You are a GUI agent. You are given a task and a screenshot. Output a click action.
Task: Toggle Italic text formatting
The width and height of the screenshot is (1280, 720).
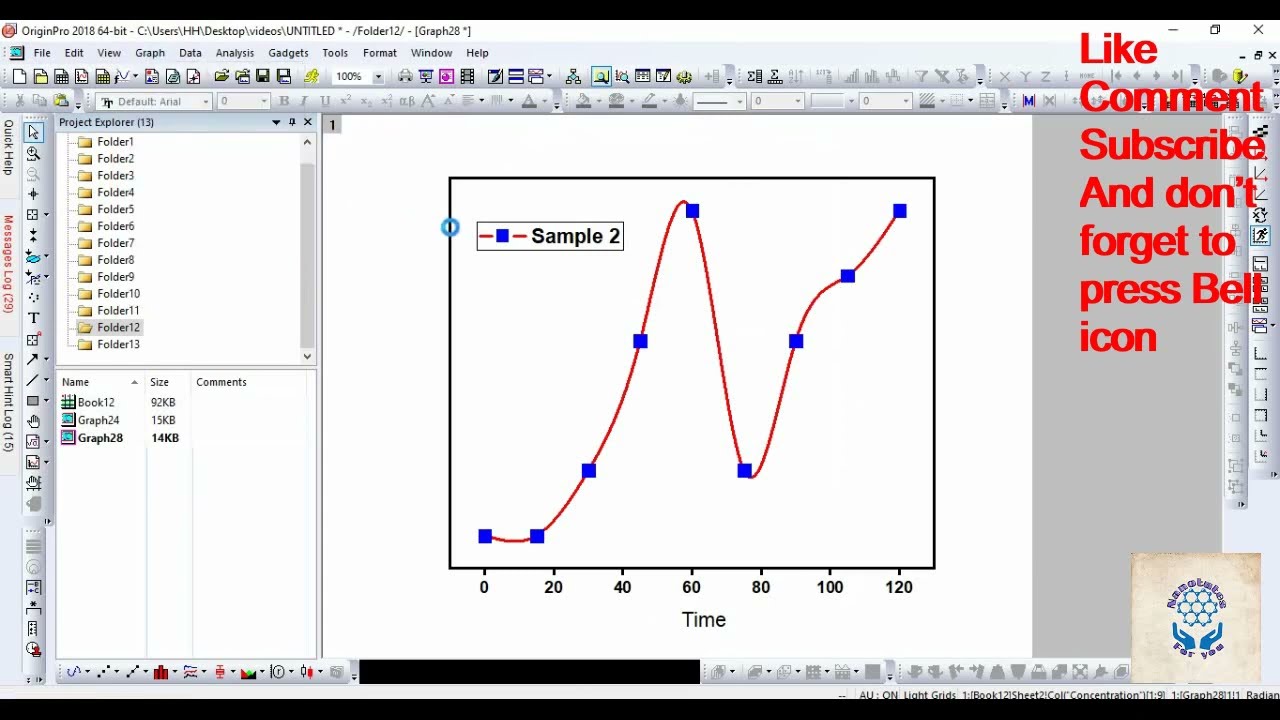(x=304, y=101)
